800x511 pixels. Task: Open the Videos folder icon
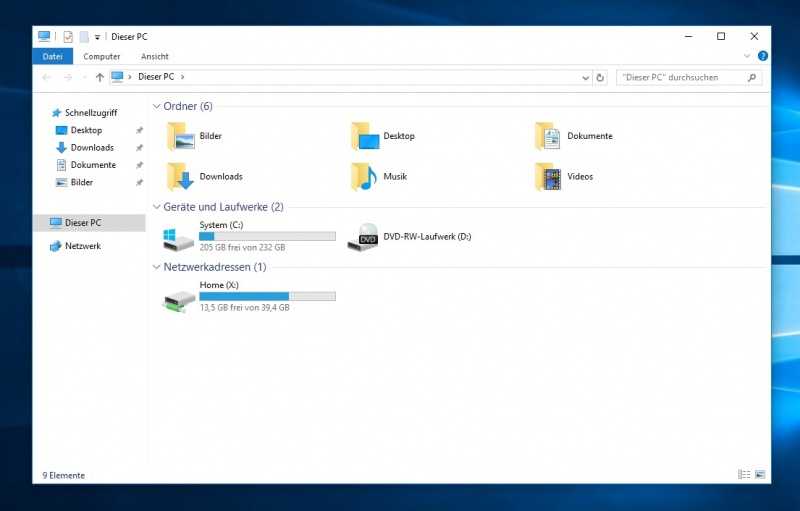coord(549,176)
